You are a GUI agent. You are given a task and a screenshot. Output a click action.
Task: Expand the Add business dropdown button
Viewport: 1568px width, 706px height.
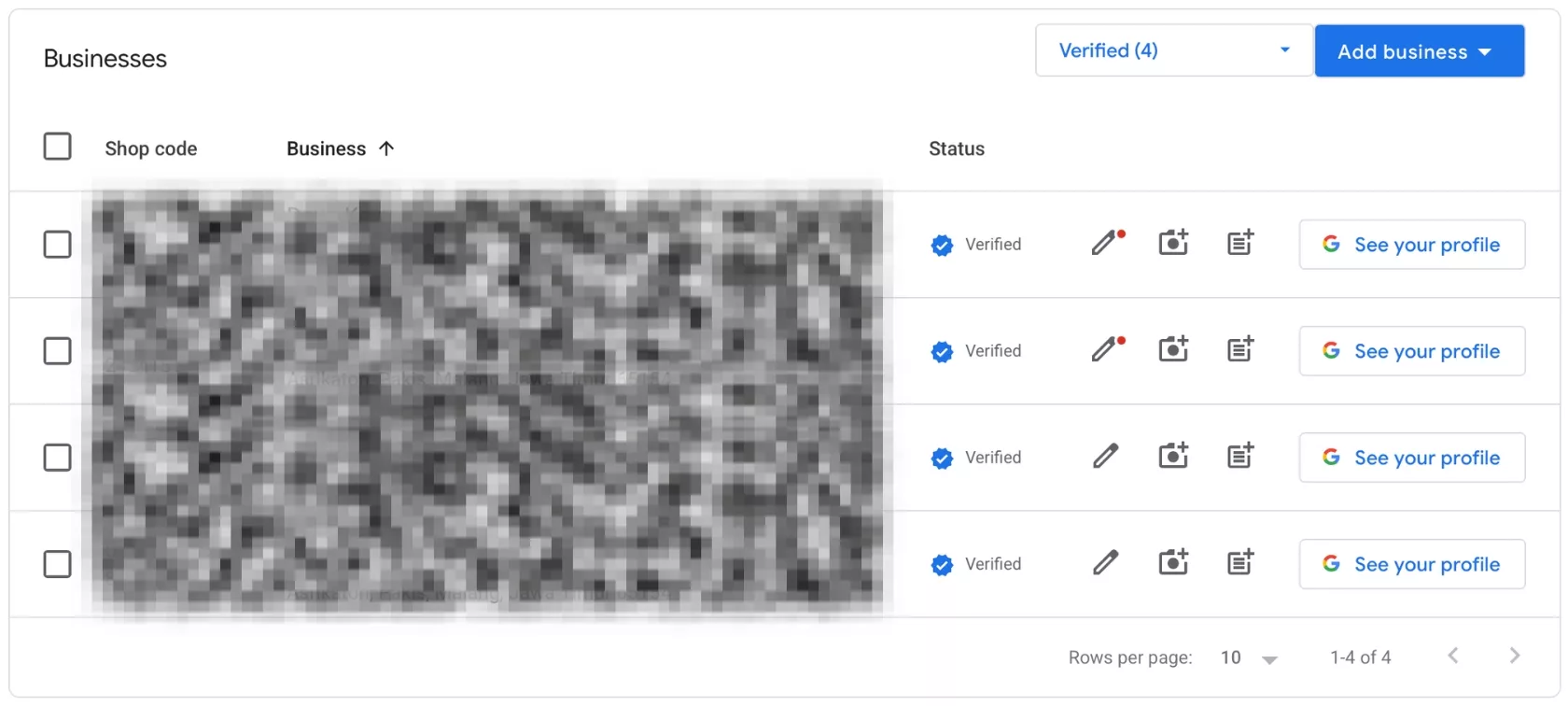1420,51
